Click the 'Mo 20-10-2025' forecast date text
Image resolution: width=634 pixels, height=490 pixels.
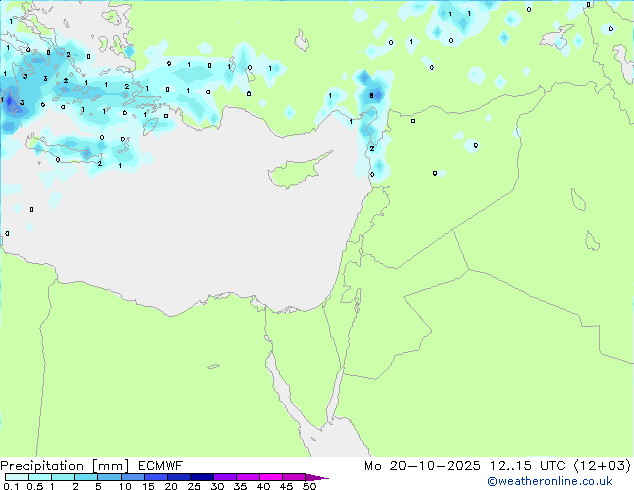(x=422, y=466)
